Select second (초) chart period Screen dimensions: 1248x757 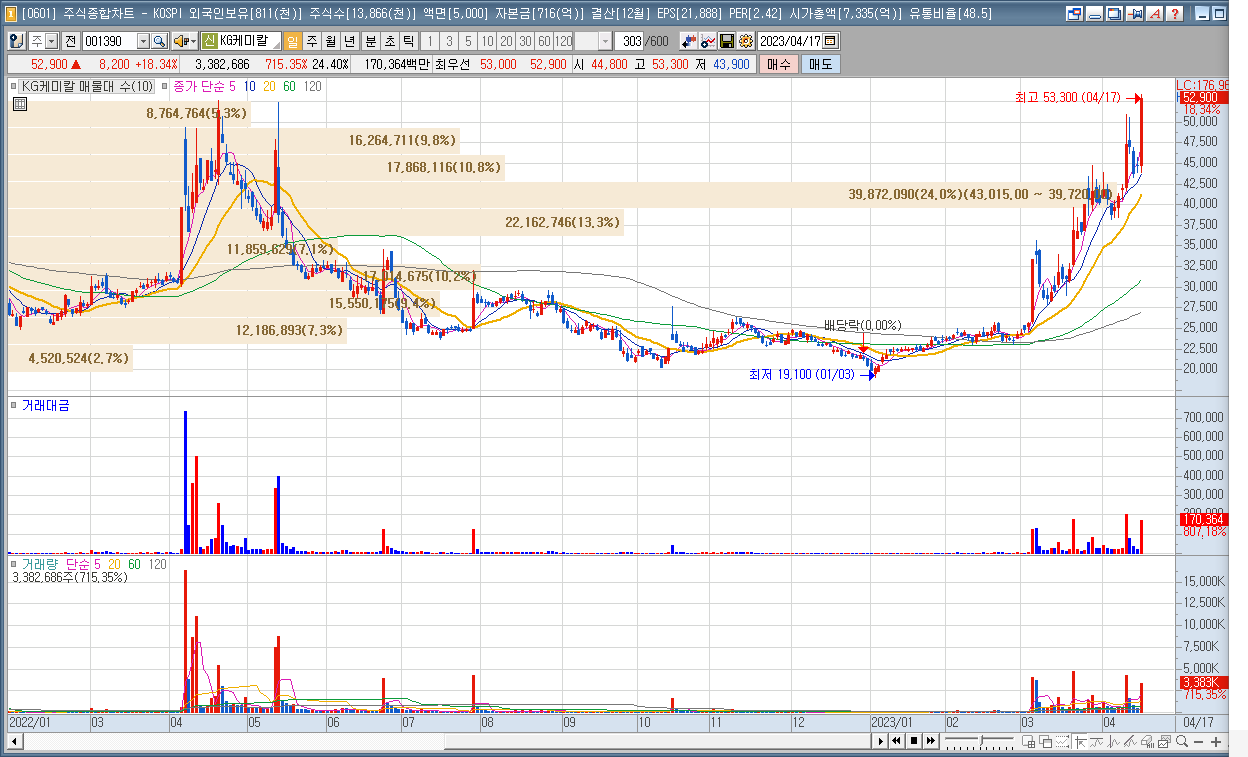(x=390, y=41)
